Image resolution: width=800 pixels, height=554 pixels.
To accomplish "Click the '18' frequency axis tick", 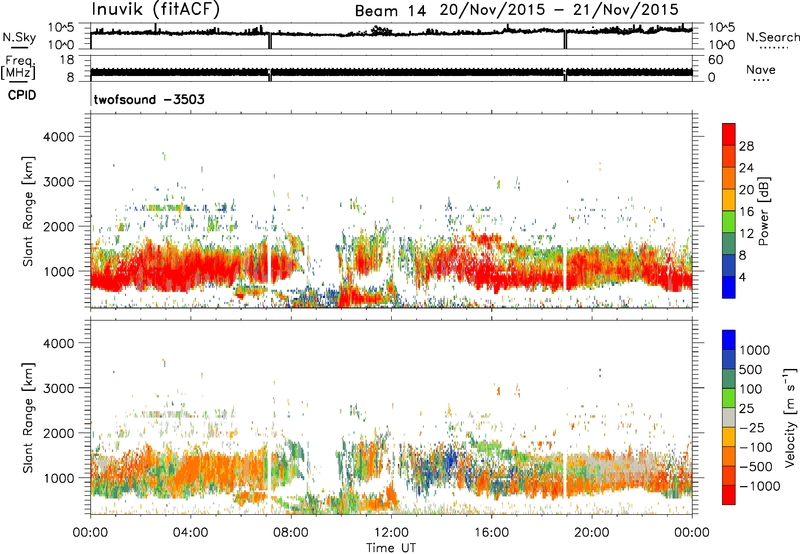I will pyautogui.click(x=67, y=59).
